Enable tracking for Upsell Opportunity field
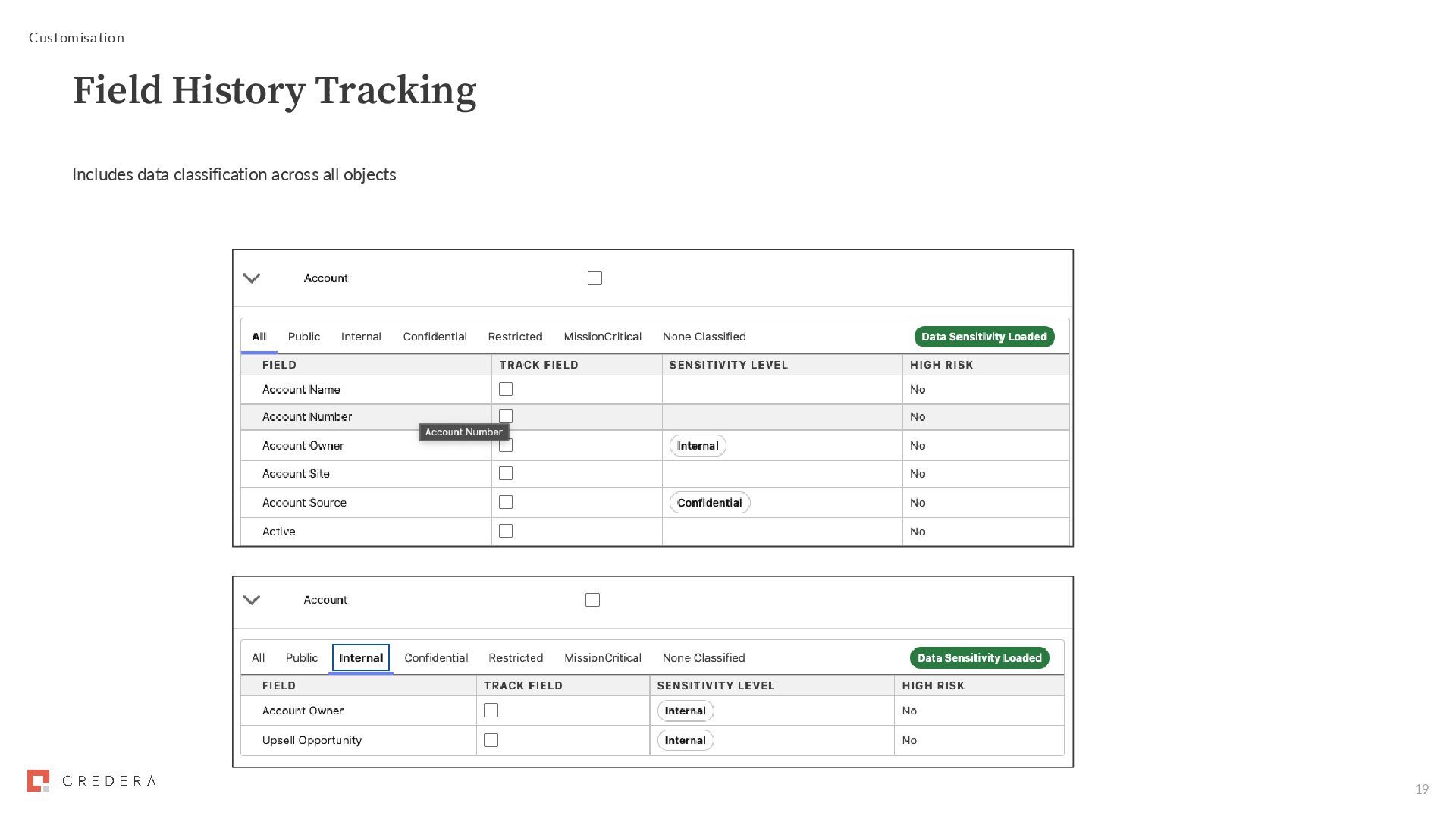 tap(491, 739)
